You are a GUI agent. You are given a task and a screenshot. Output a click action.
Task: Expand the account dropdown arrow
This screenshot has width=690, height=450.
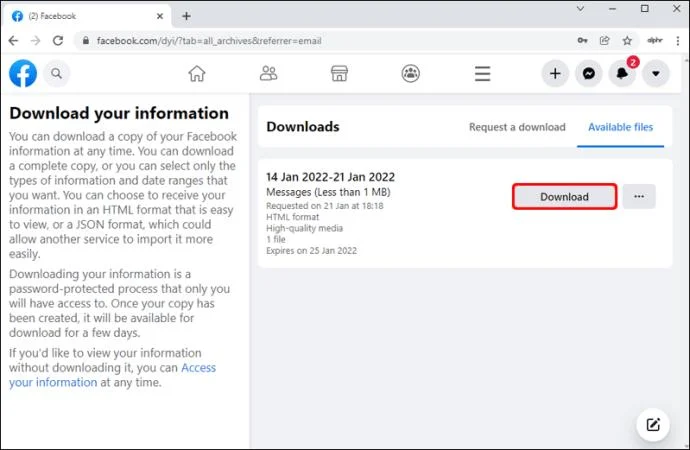click(656, 73)
